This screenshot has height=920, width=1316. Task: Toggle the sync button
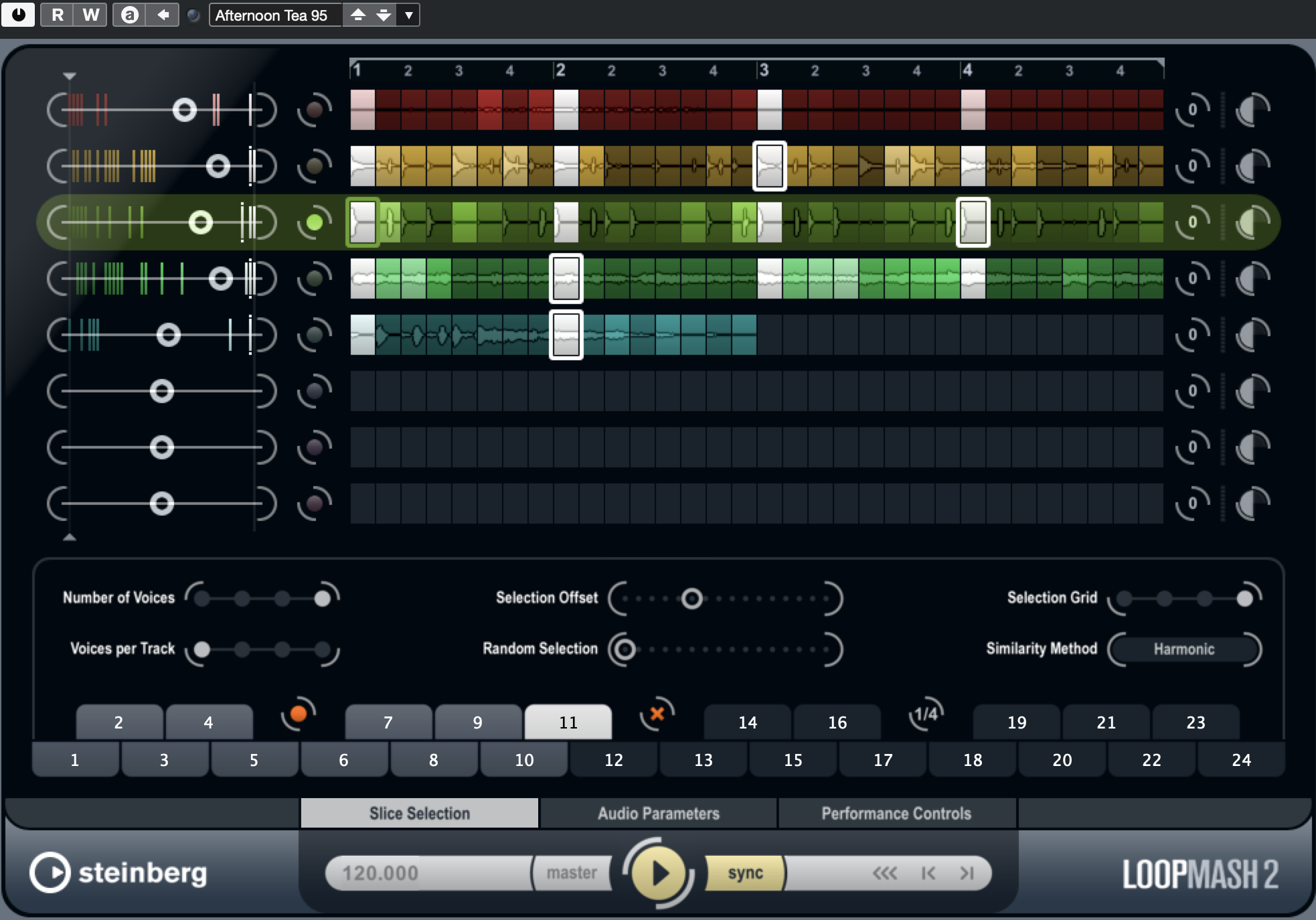point(745,873)
